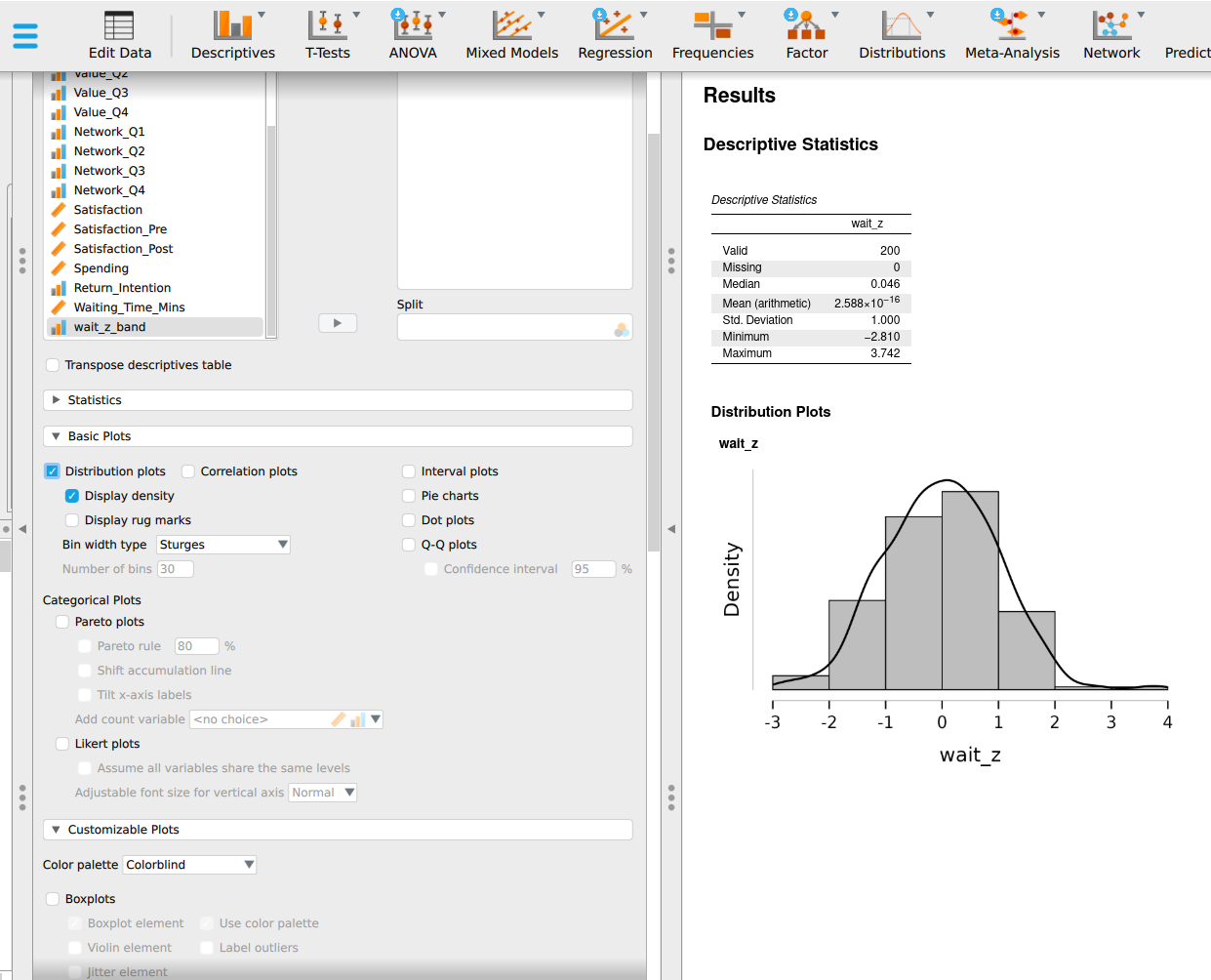Click the Number of bins field
This screenshot has height=980, width=1211.
pyautogui.click(x=176, y=569)
